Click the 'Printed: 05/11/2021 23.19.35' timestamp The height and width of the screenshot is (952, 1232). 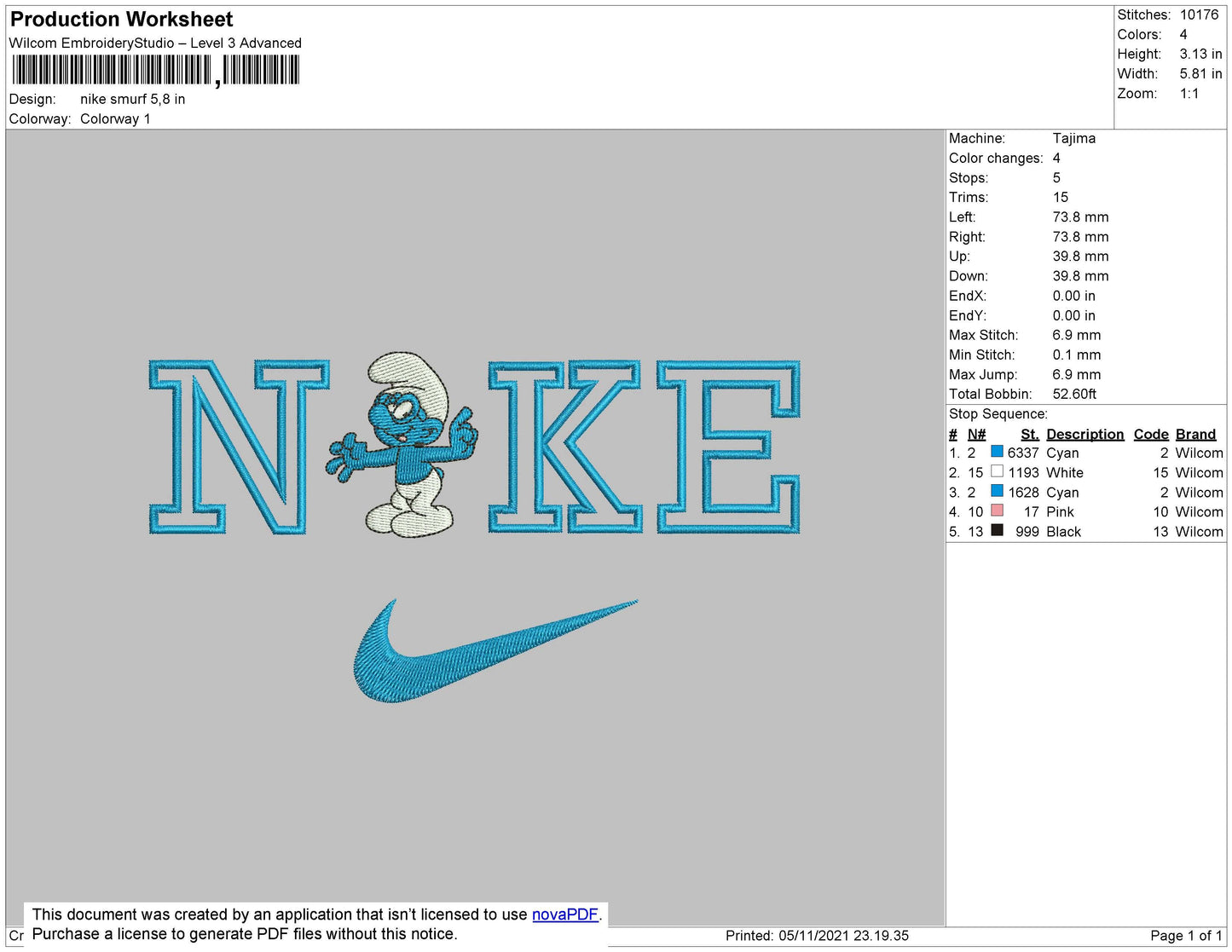click(x=817, y=935)
